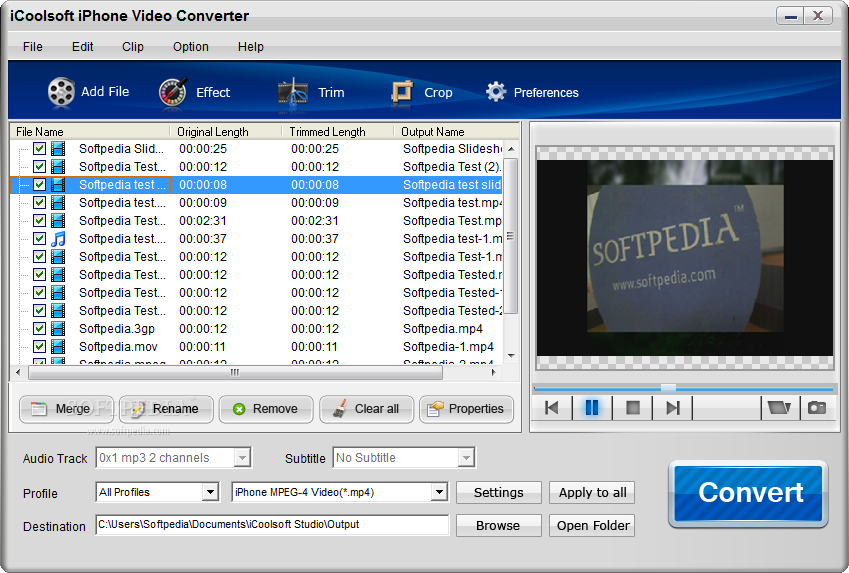Select the Softpedia.mov file row

257,347
